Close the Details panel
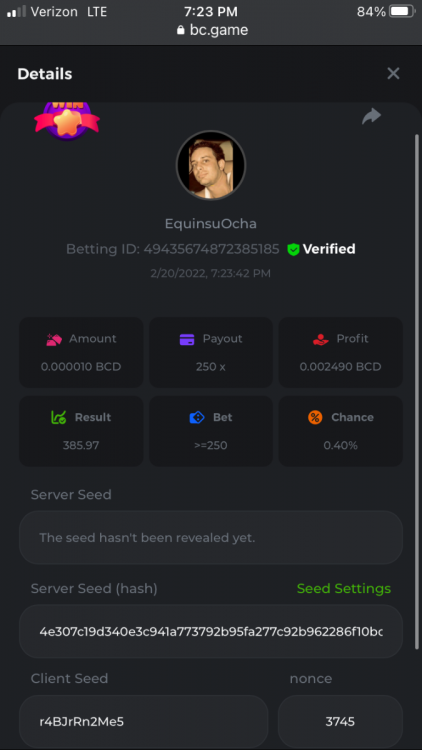Viewport: 422px width, 750px height. point(393,74)
